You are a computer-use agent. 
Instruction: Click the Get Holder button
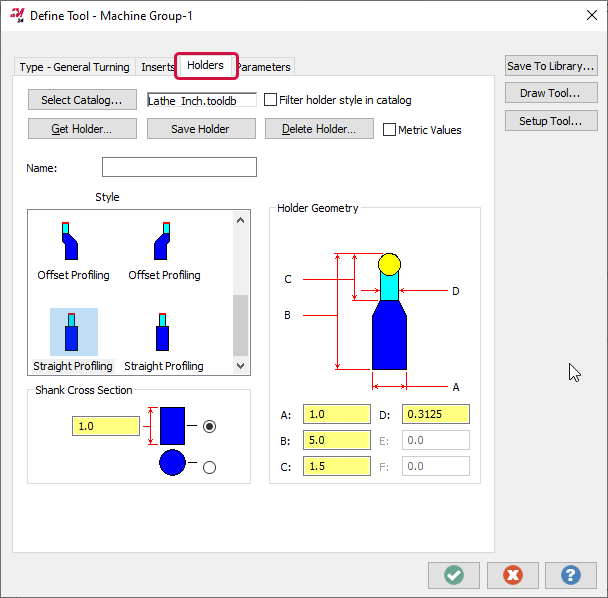click(82, 129)
